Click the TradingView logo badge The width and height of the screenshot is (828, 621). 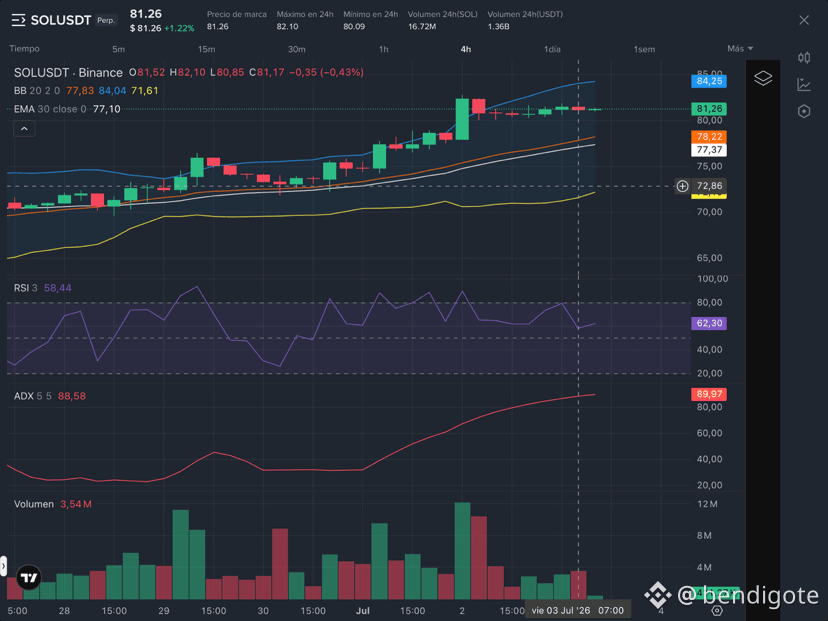point(29,577)
